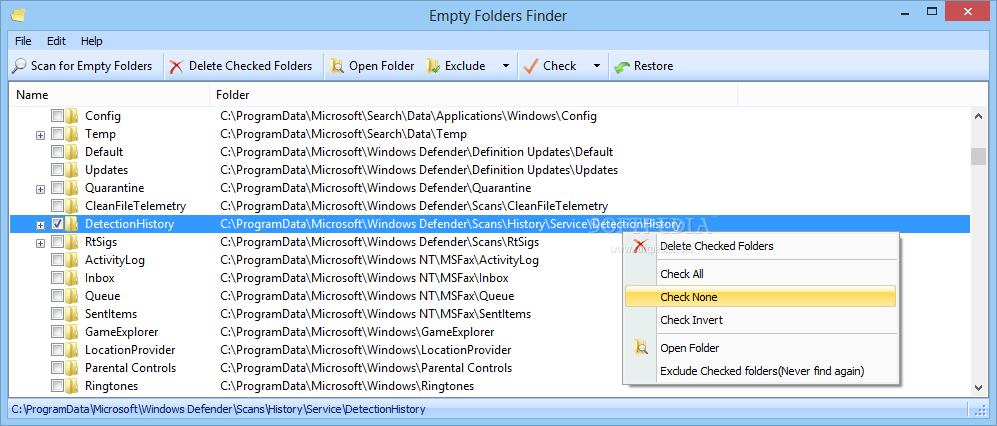Screen dimensions: 997x426
Task: Select the SentItems path text
Action: (376, 314)
